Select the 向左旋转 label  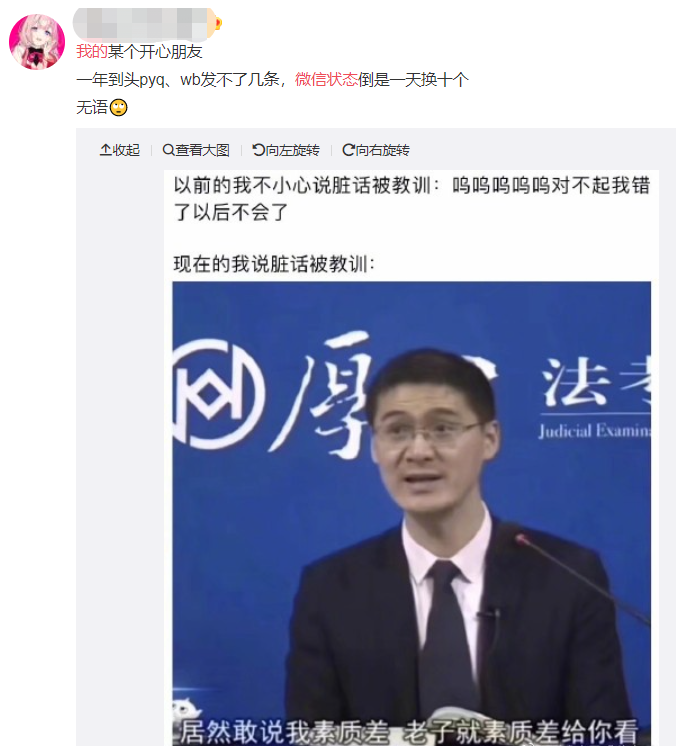(293, 150)
